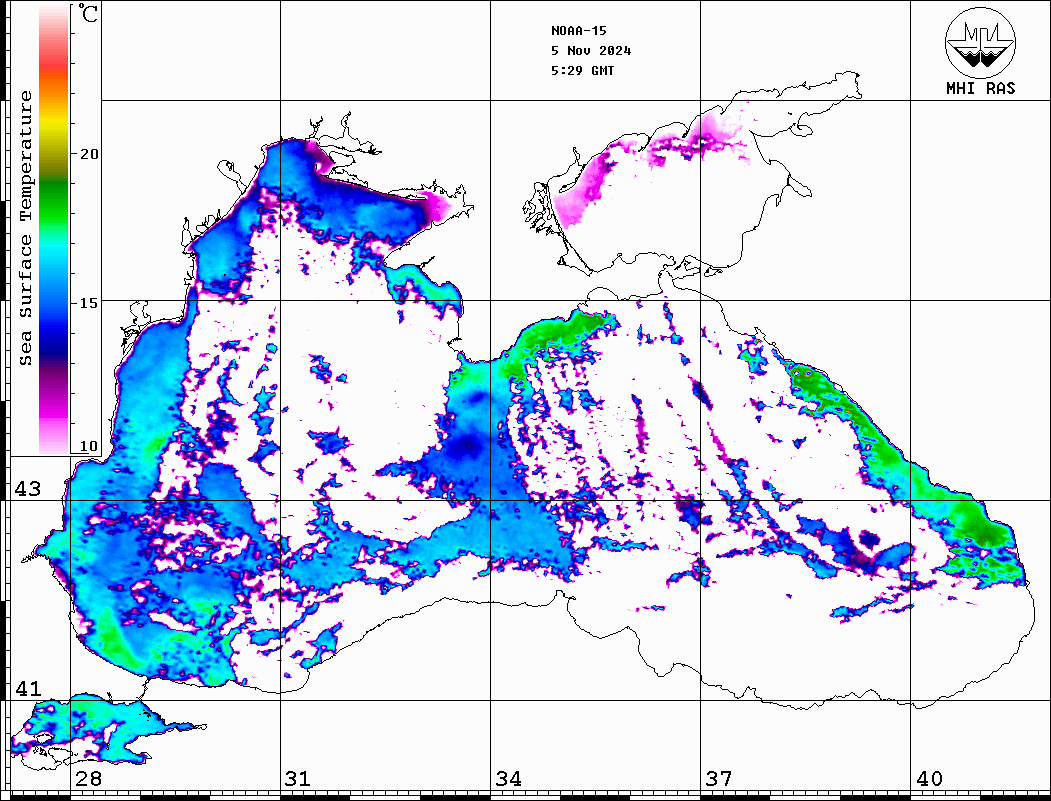Click the "20" tick on temperature scale

[88, 154]
